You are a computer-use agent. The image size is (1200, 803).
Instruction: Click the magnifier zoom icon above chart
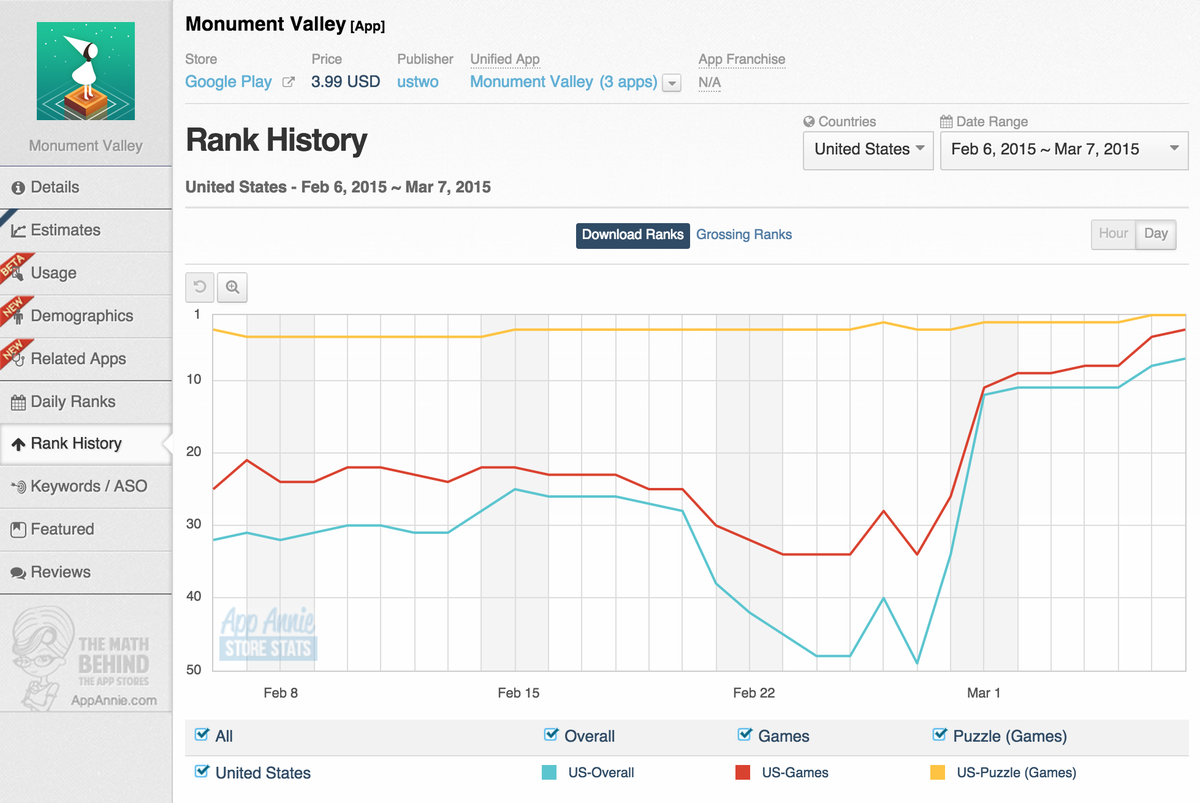[x=232, y=287]
